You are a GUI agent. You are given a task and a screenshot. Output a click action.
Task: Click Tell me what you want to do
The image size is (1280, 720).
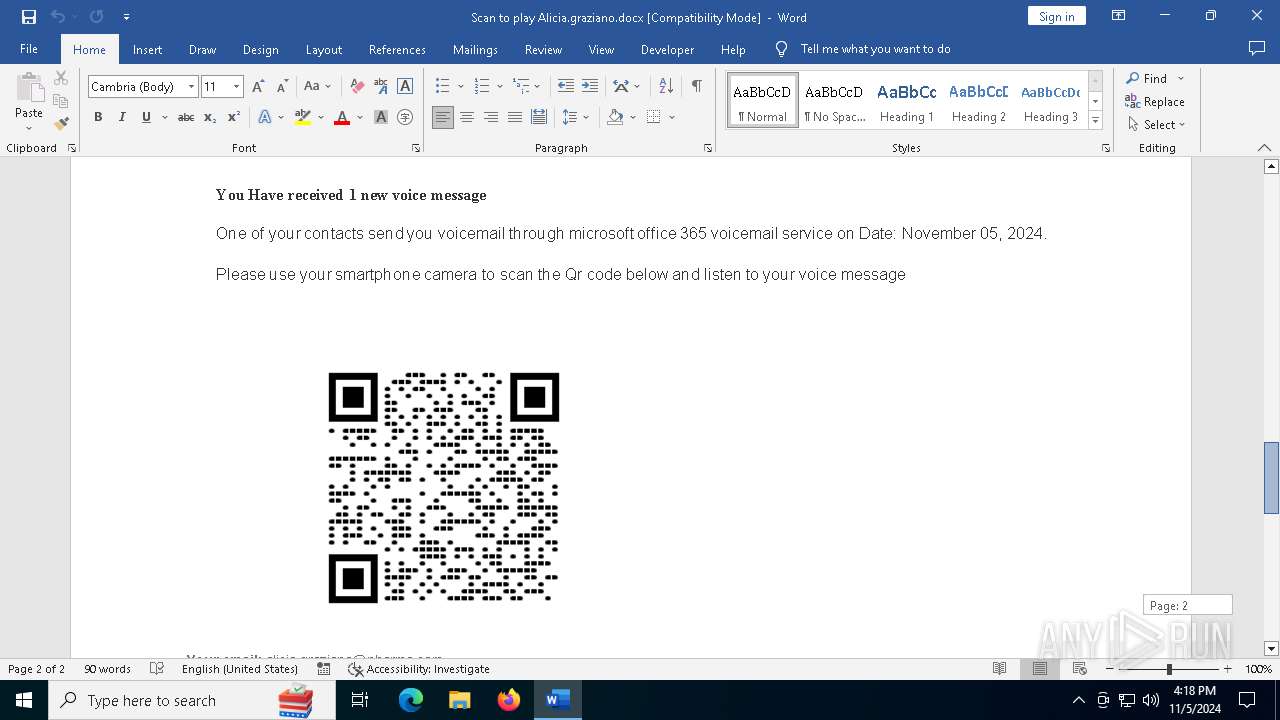875,49
